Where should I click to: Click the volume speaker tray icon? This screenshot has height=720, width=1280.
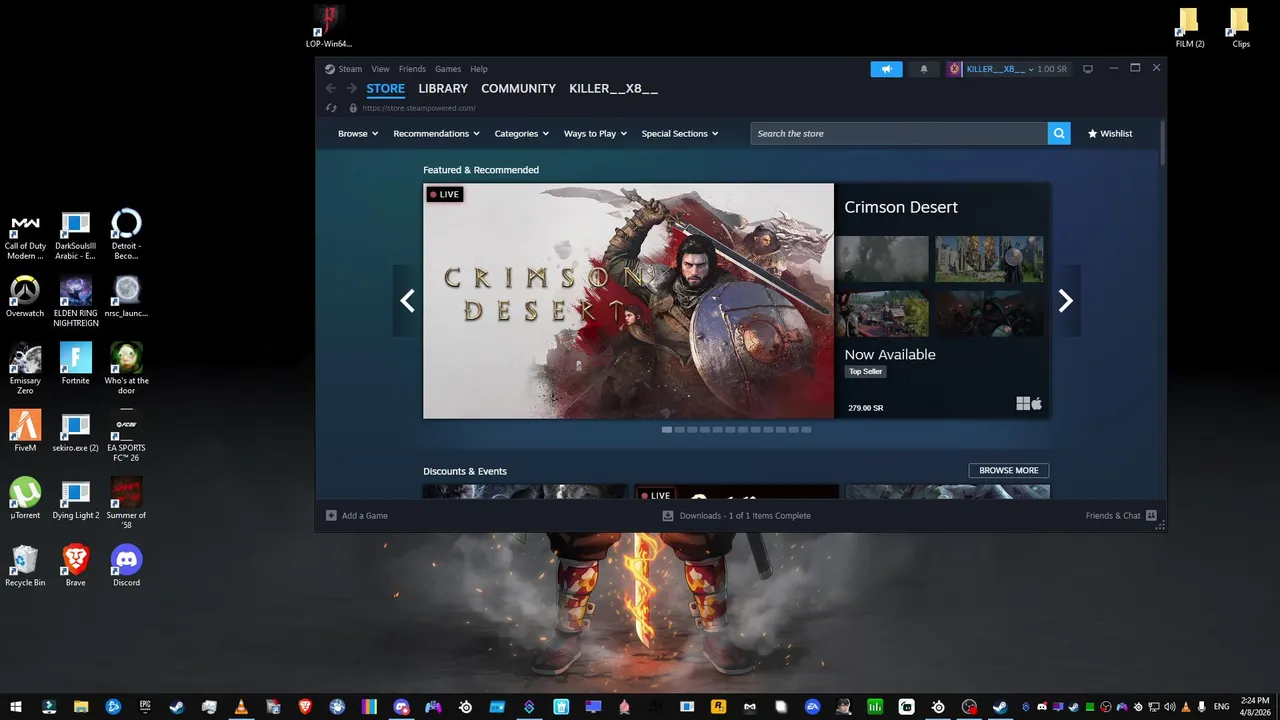(1170, 707)
